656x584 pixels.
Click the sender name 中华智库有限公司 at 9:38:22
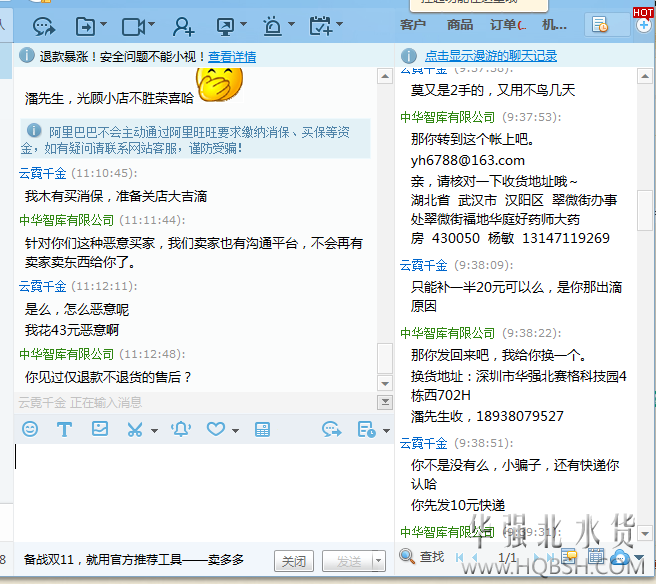pos(448,333)
